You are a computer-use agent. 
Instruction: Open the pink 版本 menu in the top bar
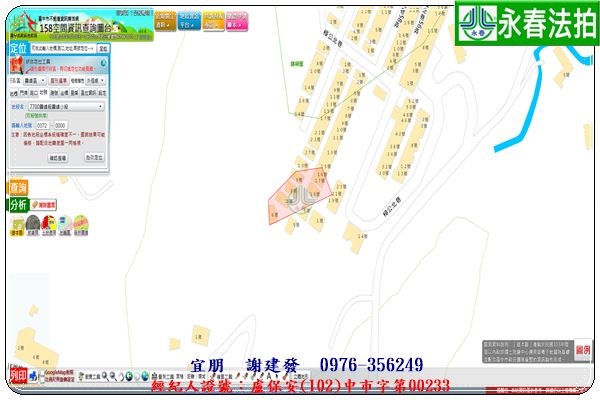237,21
